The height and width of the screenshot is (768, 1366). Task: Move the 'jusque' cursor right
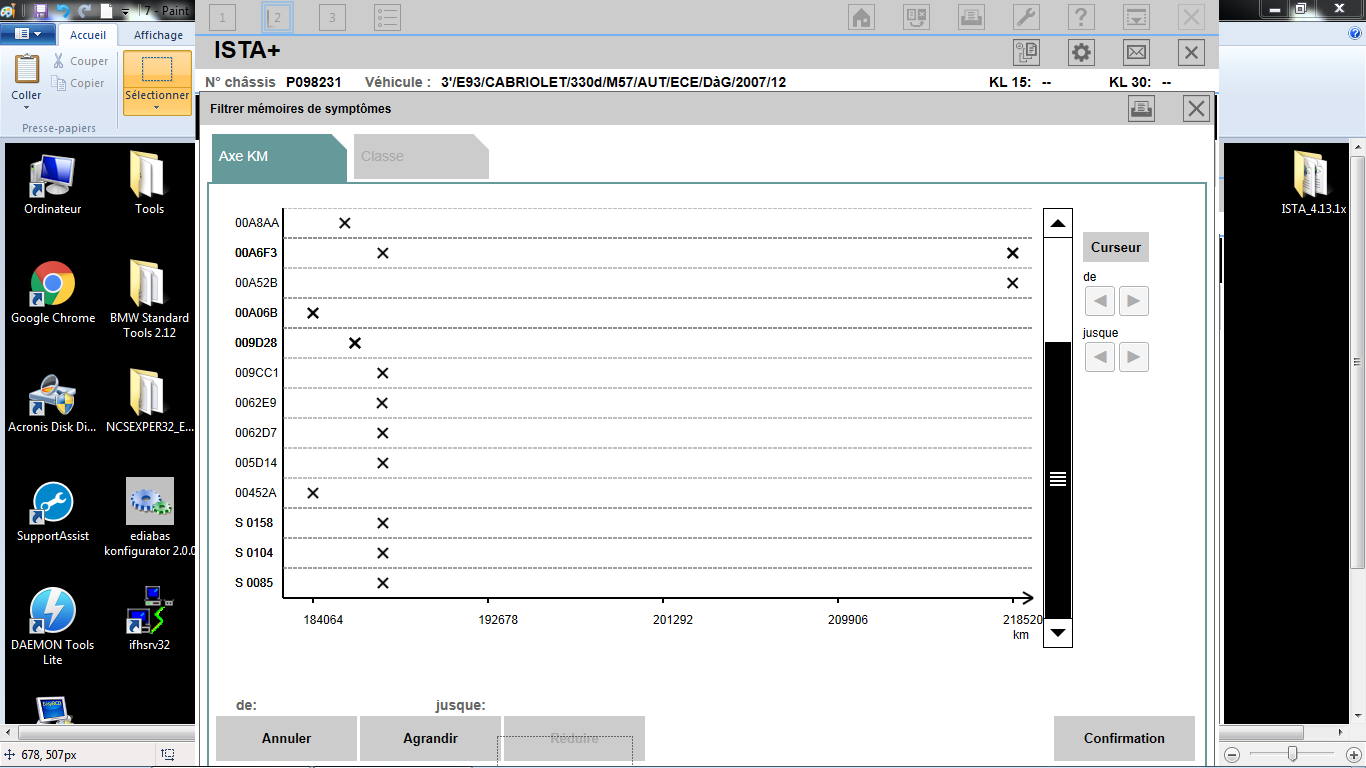[1134, 357]
